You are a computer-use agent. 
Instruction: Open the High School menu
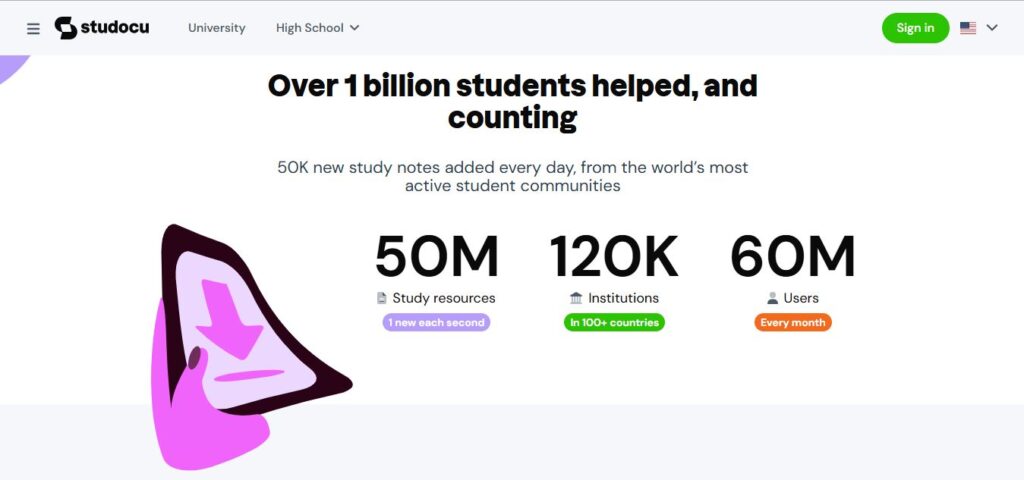click(x=309, y=28)
